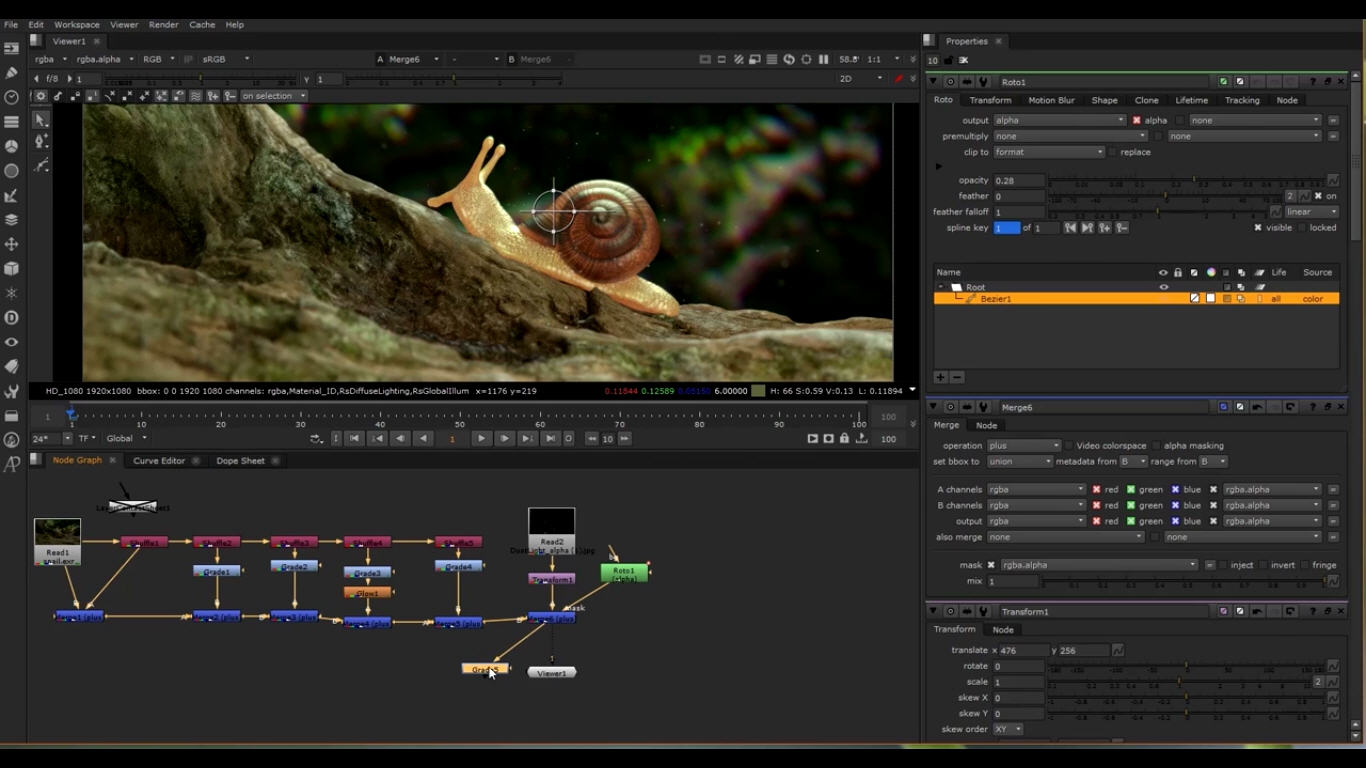Click play forward button in timeline
This screenshot has height=768, width=1366.
click(481, 439)
